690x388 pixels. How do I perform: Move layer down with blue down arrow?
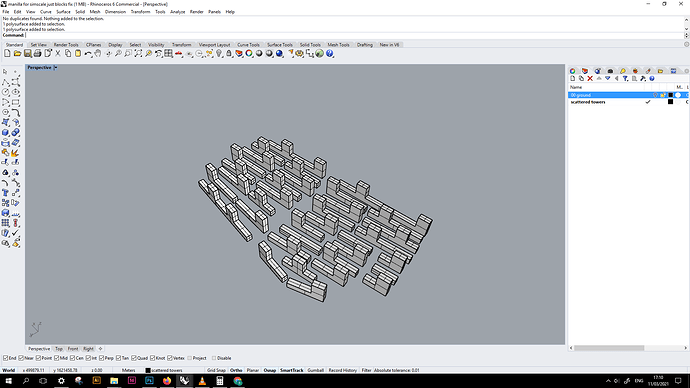pyautogui.click(x=608, y=78)
